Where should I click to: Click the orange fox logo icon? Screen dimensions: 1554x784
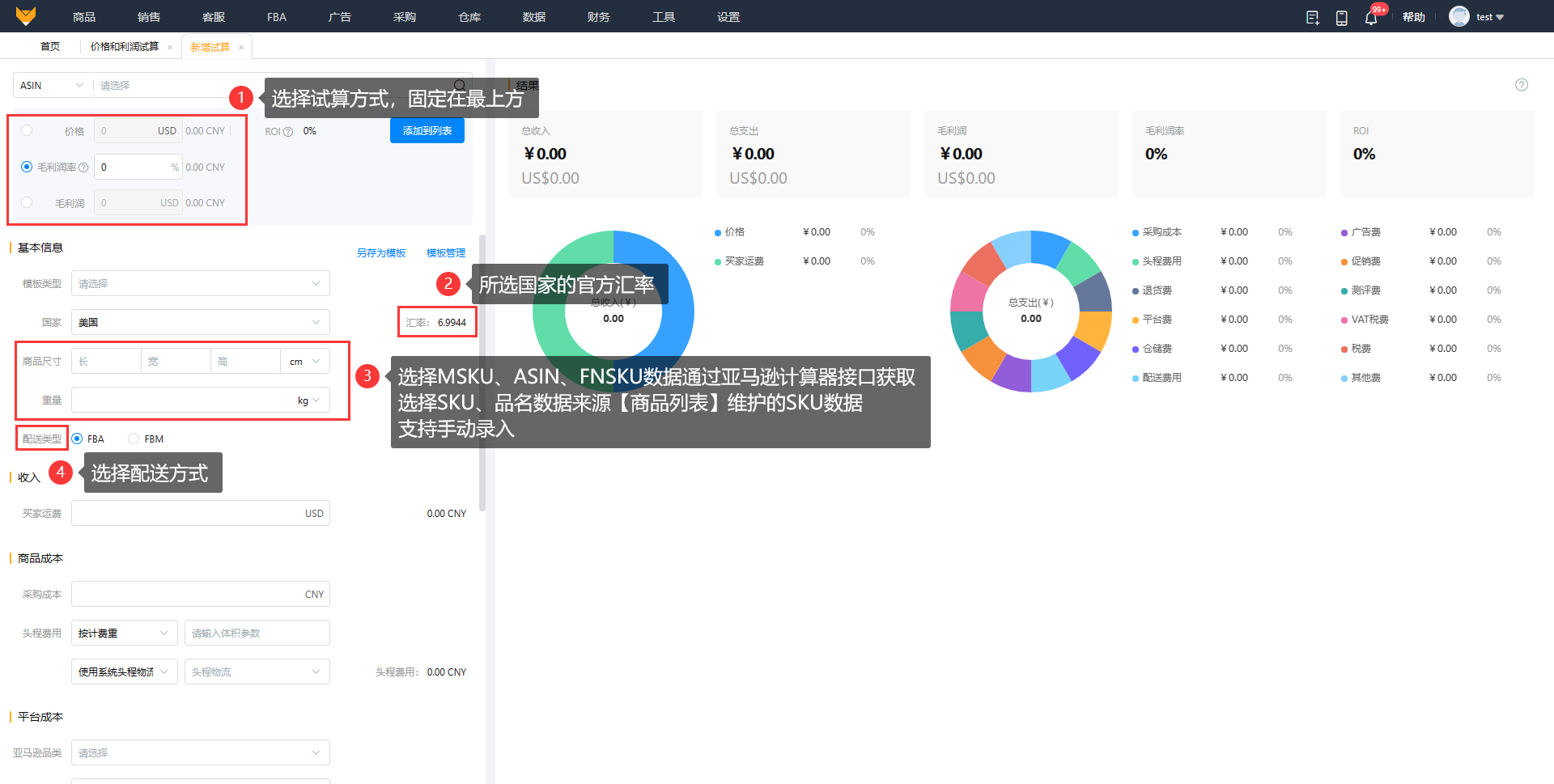click(26, 16)
